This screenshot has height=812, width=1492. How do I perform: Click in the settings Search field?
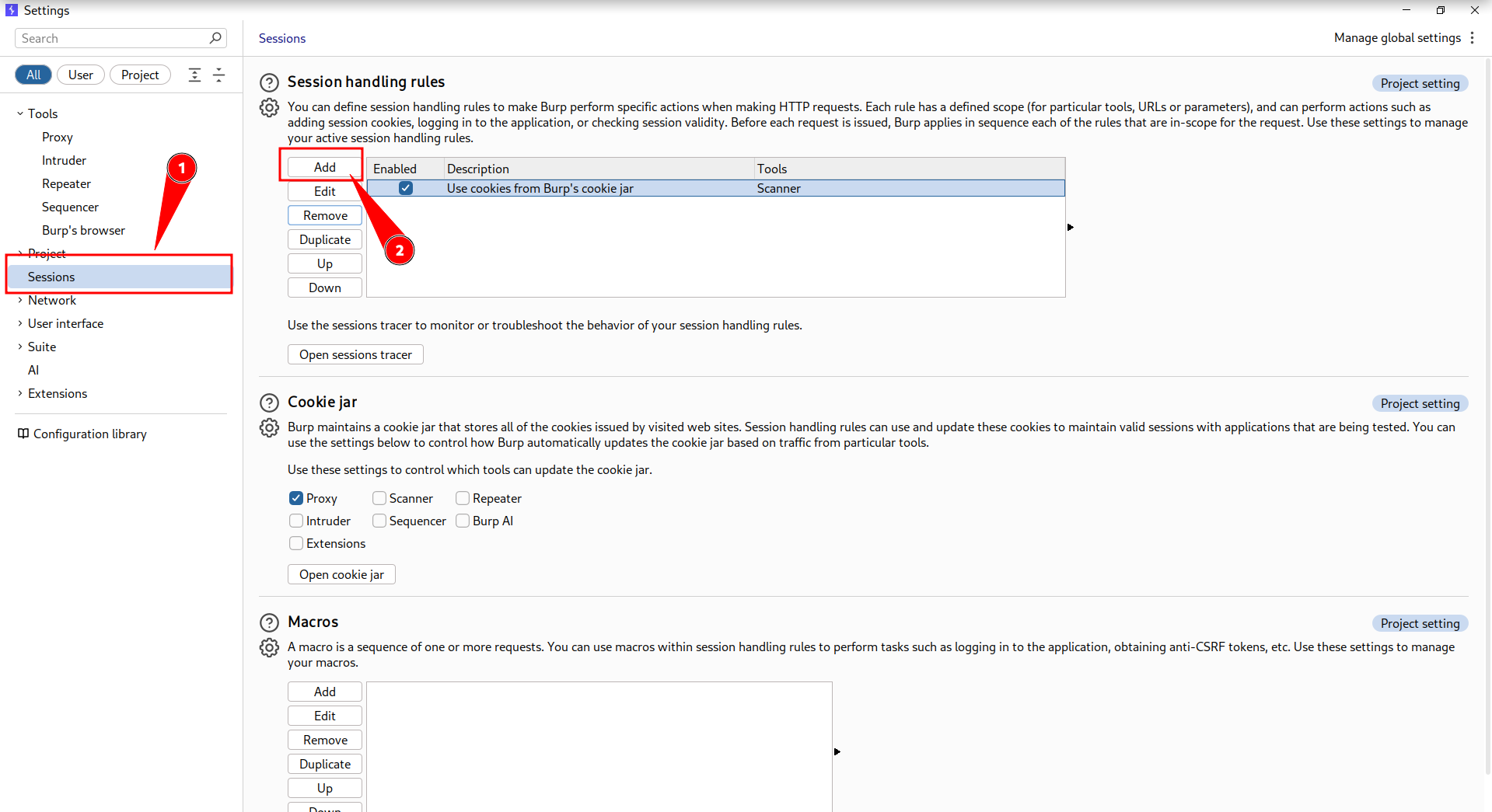[113, 38]
